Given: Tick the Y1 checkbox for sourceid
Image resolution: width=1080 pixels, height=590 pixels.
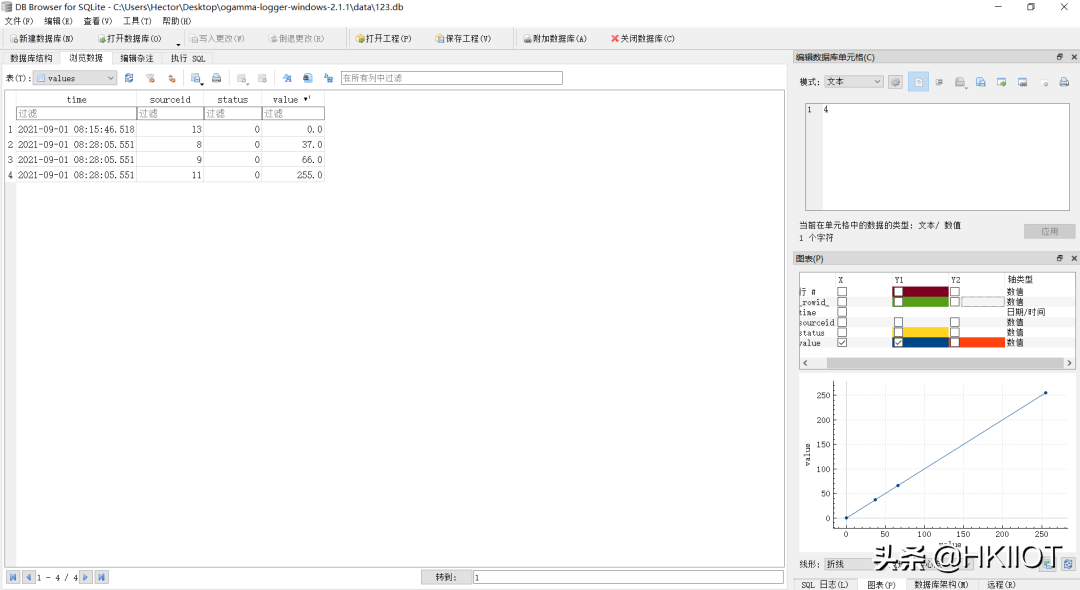Looking at the screenshot, I should point(898,322).
